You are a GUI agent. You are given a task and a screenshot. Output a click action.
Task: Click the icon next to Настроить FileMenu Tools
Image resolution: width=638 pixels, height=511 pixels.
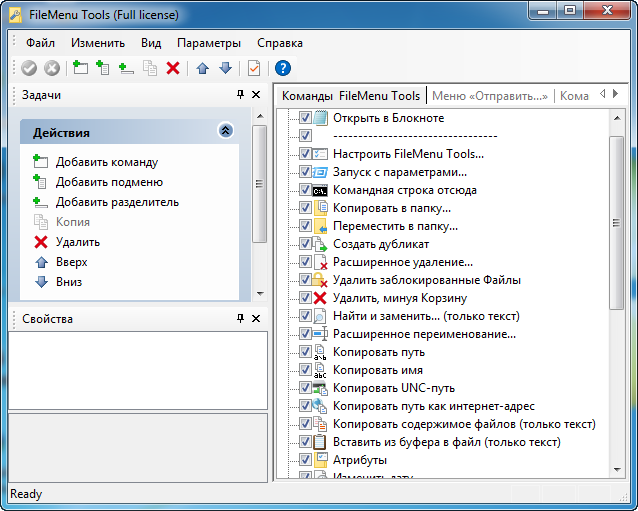pyautogui.click(x=320, y=154)
